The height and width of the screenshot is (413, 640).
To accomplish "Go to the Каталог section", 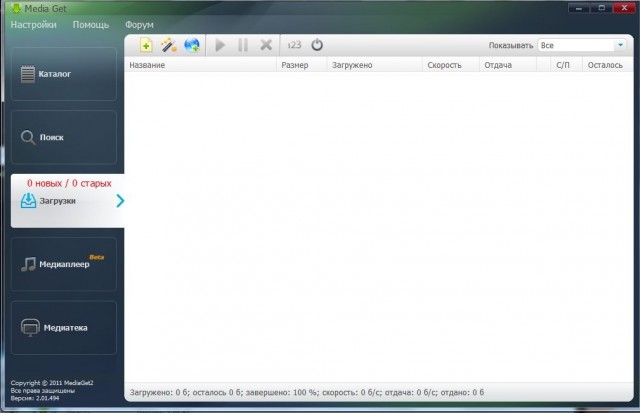I will [x=64, y=74].
